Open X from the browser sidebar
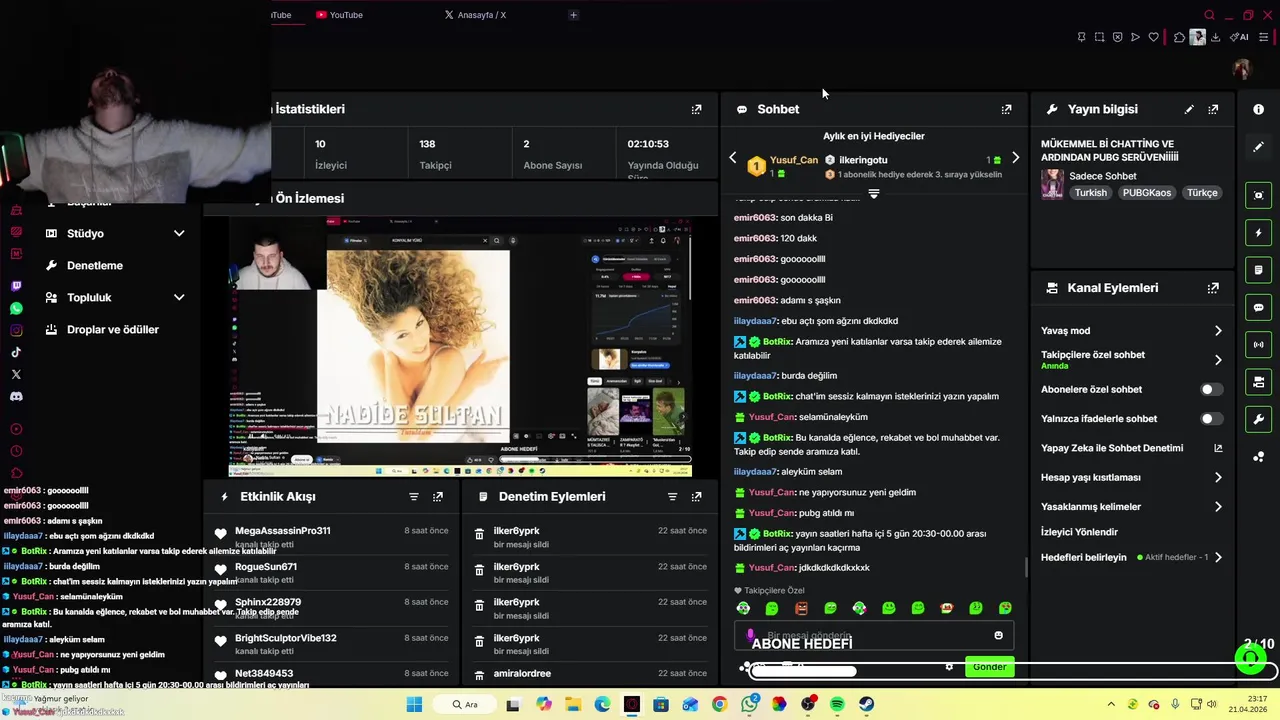The height and width of the screenshot is (720, 1280). [x=16, y=374]
